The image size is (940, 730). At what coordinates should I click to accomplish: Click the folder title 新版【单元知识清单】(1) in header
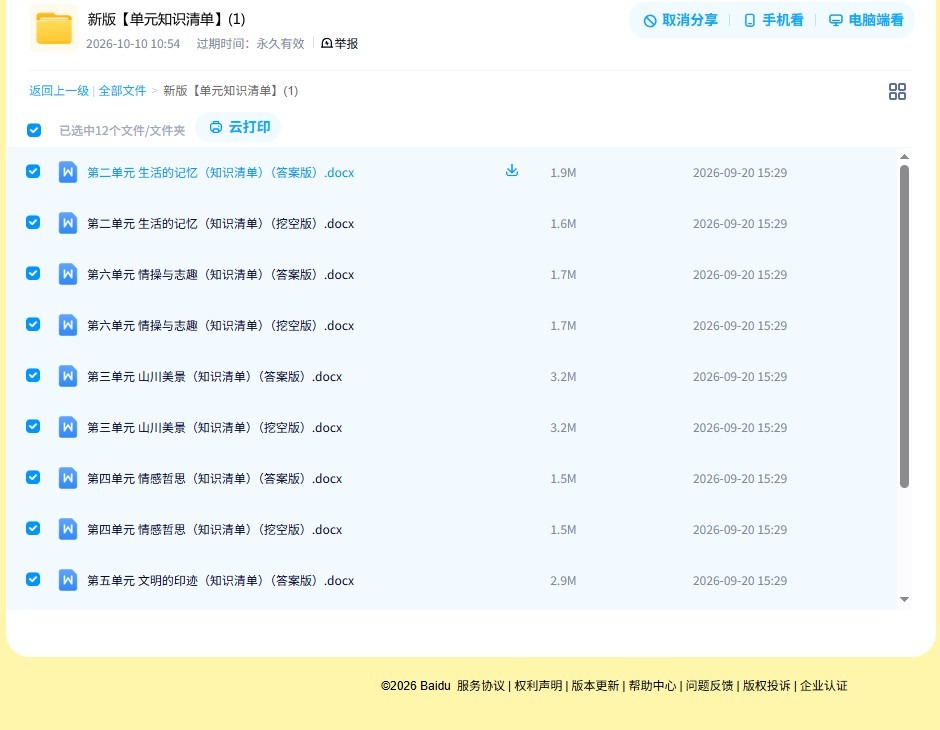pos(166,19)
